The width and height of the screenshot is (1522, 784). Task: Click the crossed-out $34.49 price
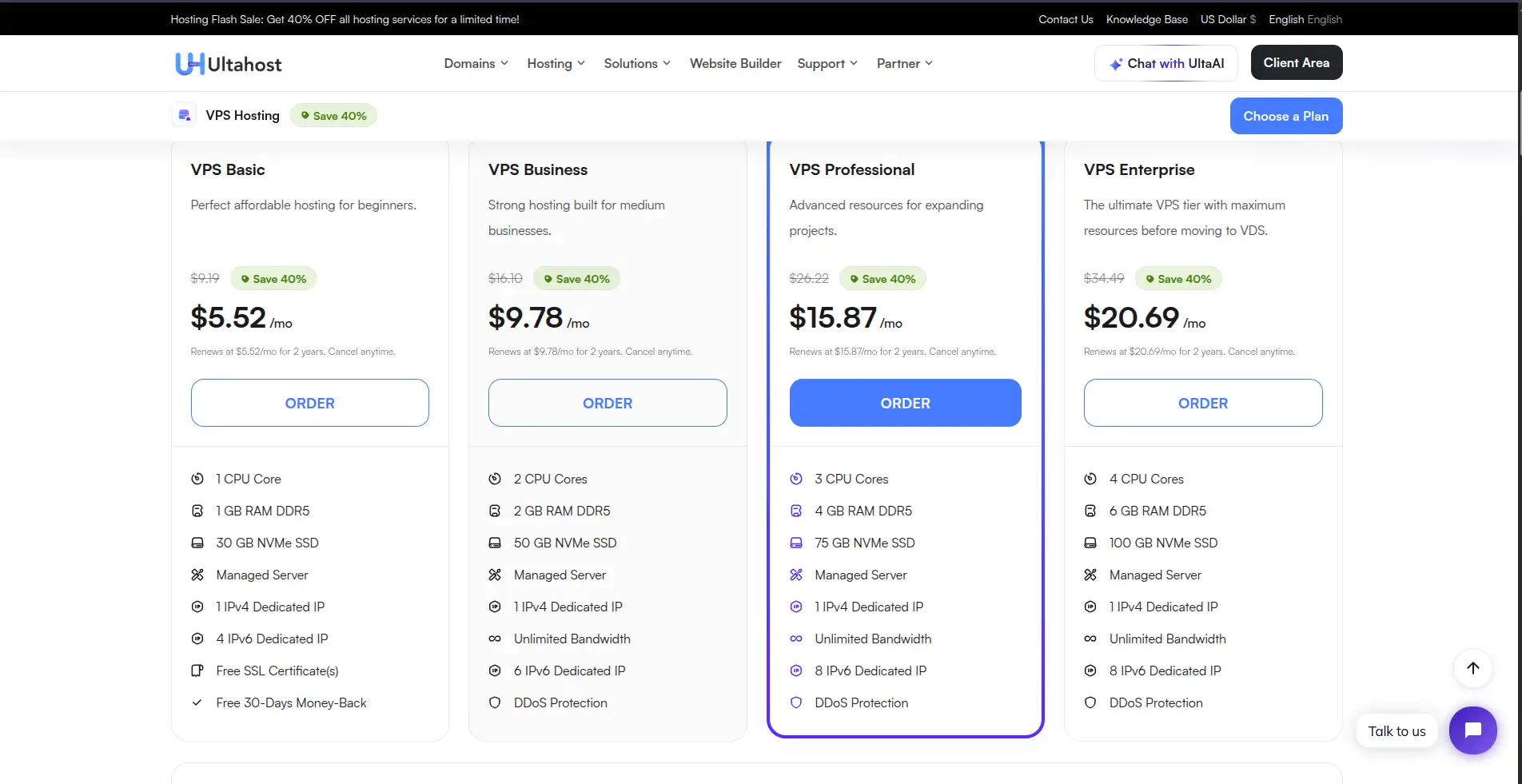[1104, 278]
